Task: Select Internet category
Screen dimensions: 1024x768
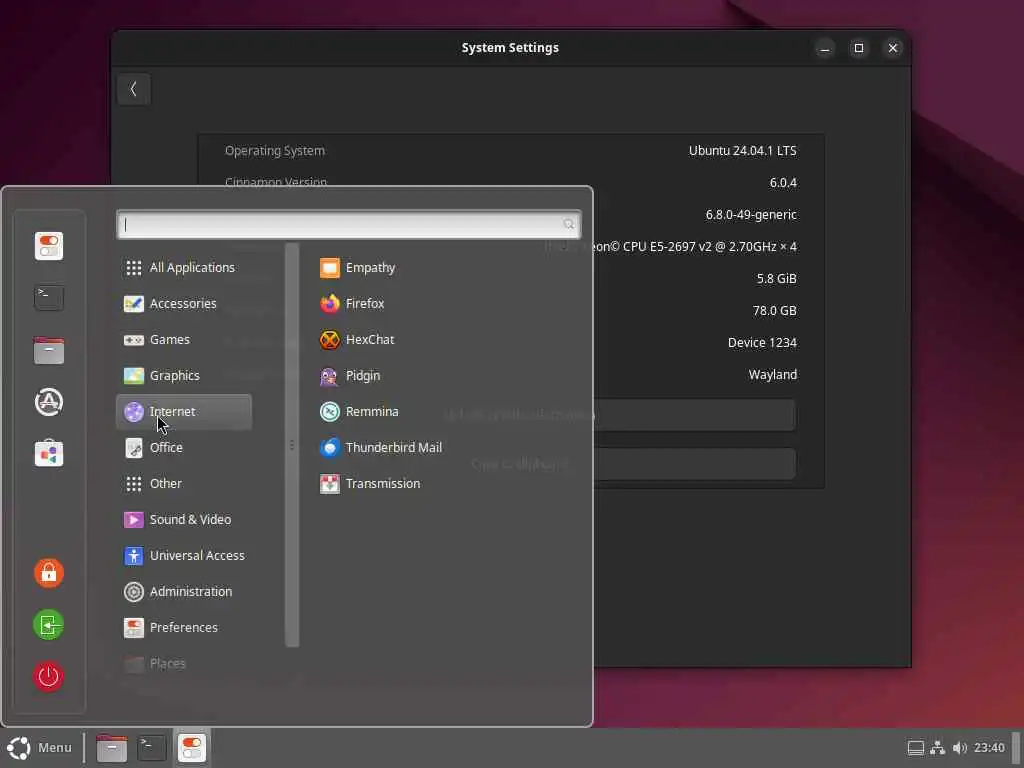Action: point(184,411)
